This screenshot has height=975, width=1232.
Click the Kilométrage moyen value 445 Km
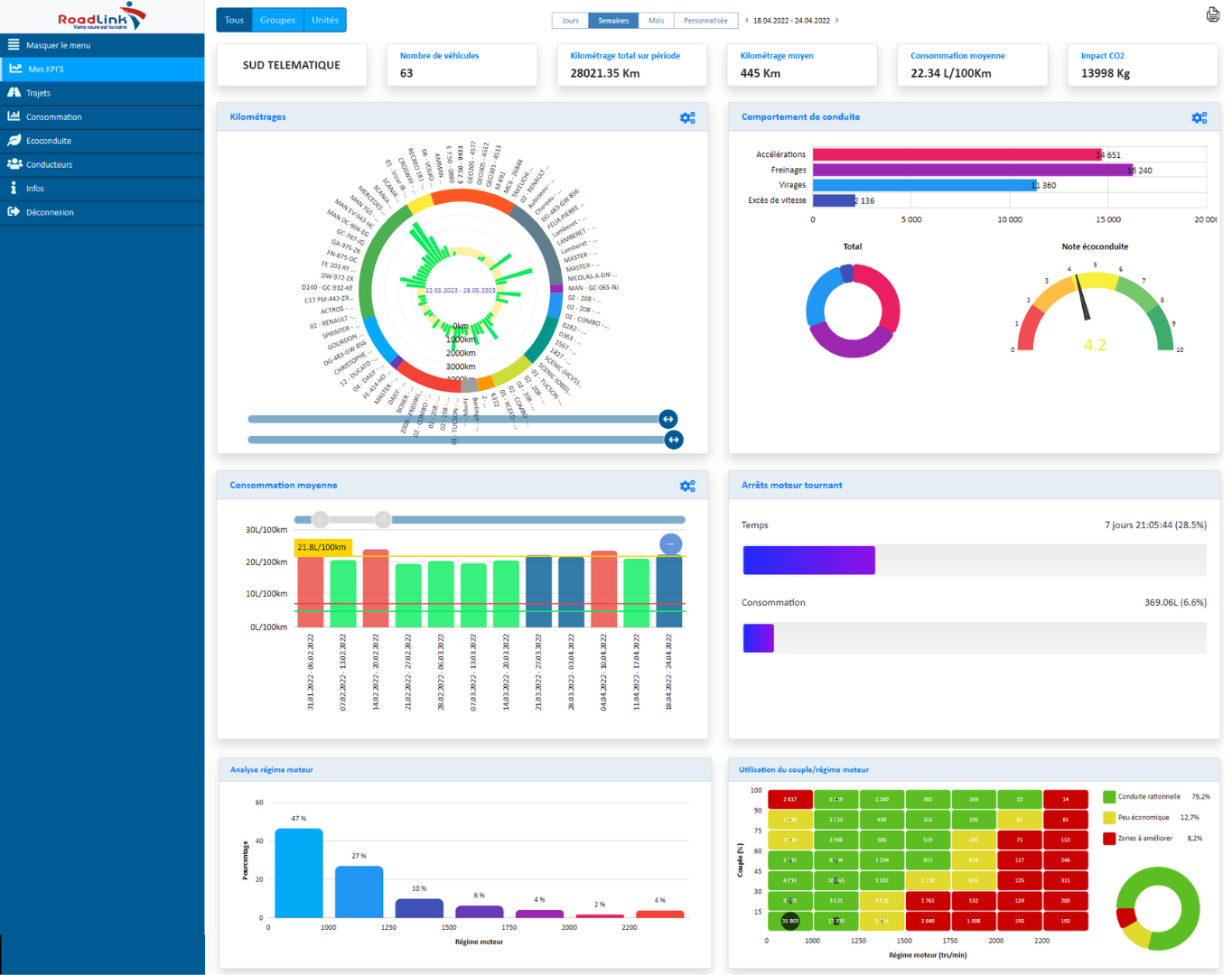click(761, 73)
